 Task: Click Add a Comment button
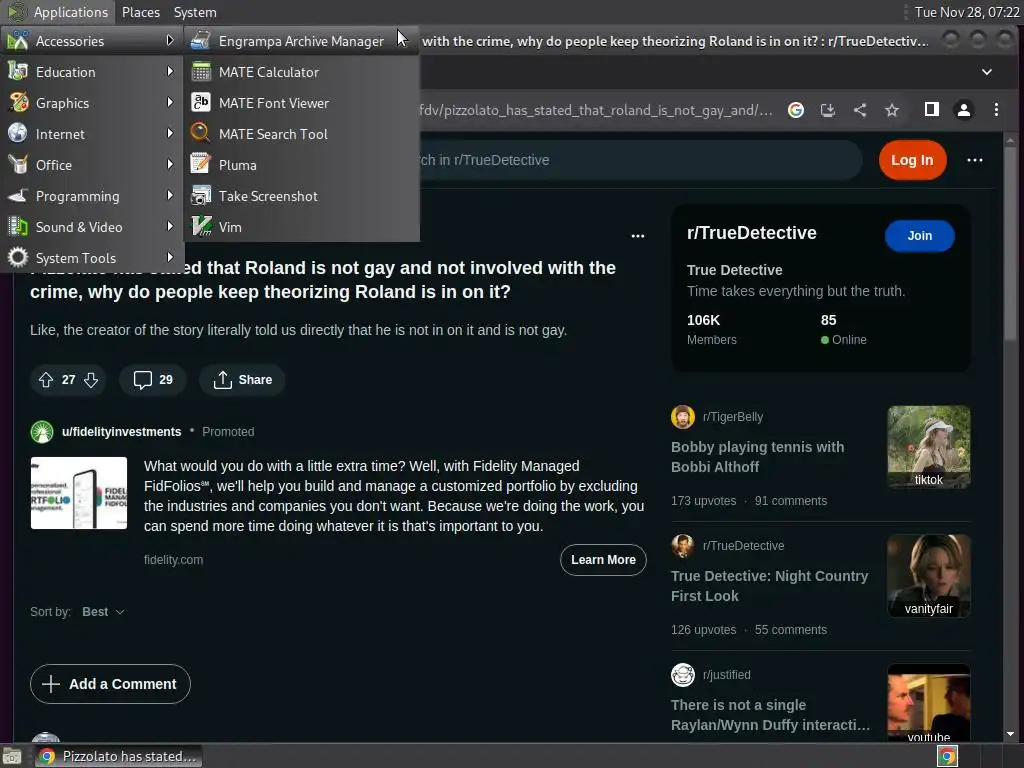point(110,684)
